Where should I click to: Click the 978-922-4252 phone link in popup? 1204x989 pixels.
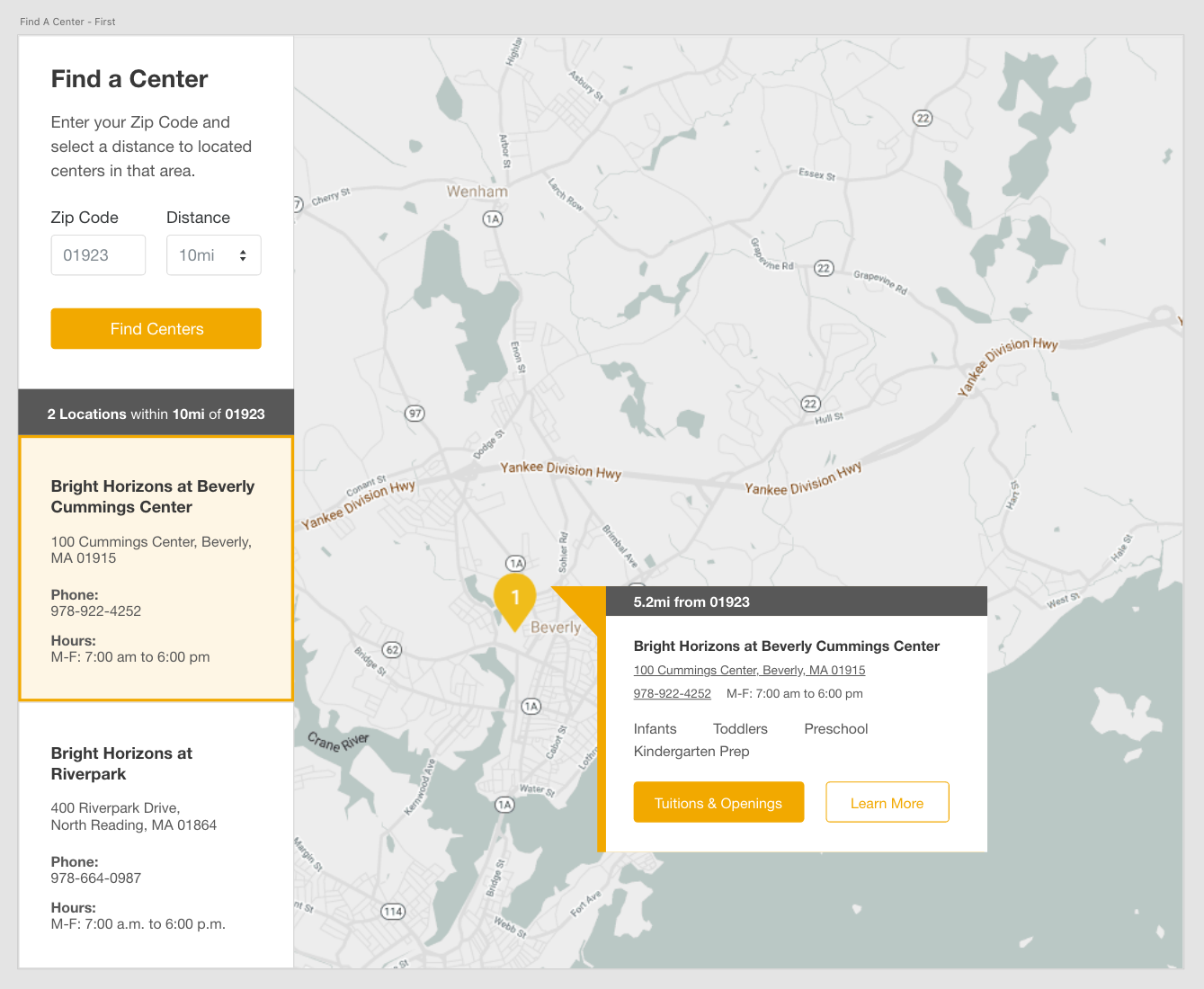pyautogui.click(x=673, y=693)
